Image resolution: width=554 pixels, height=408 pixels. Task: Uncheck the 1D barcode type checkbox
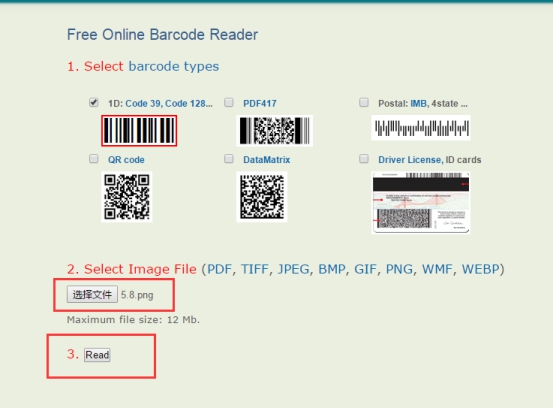[x=94, y=102]
